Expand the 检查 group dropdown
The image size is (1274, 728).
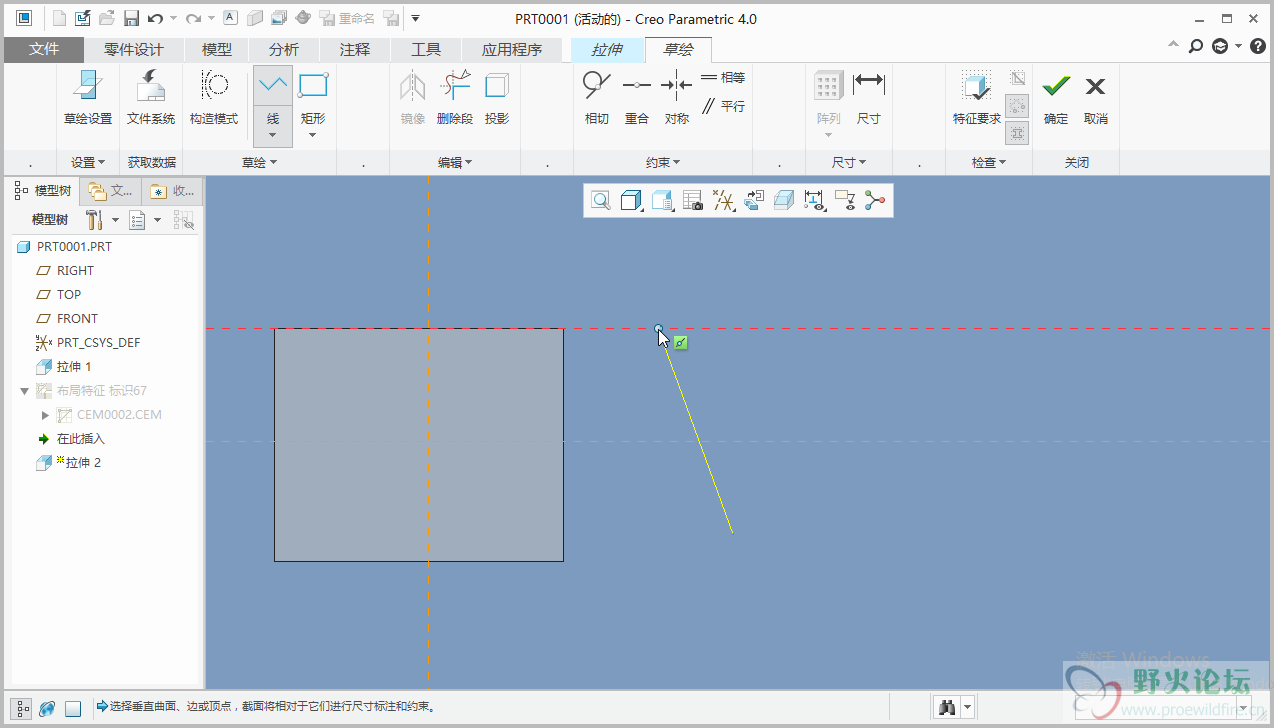989,162
